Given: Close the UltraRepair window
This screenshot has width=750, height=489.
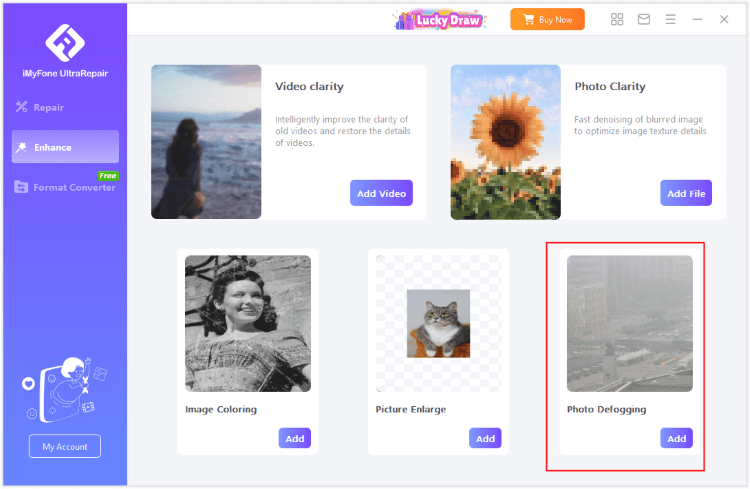Looking at the screenshot, I should (x=724, y=19).
